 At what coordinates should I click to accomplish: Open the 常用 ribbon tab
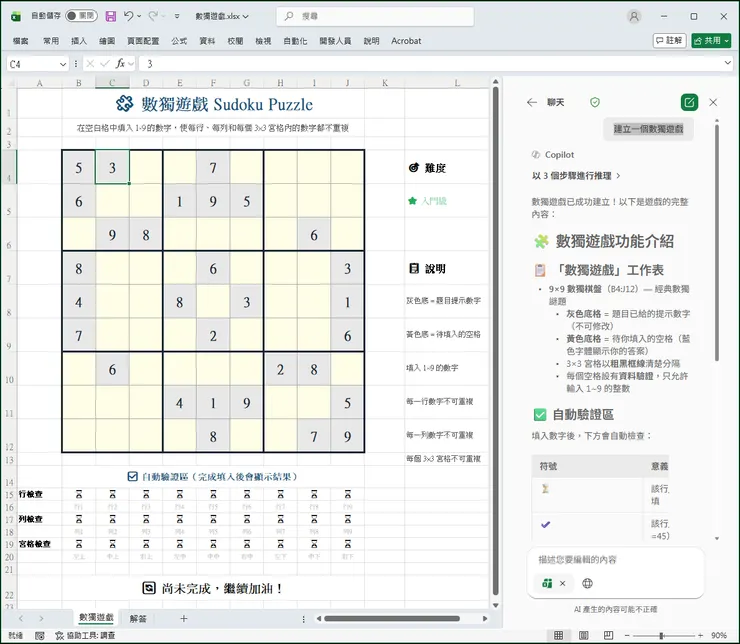point(51,41)
